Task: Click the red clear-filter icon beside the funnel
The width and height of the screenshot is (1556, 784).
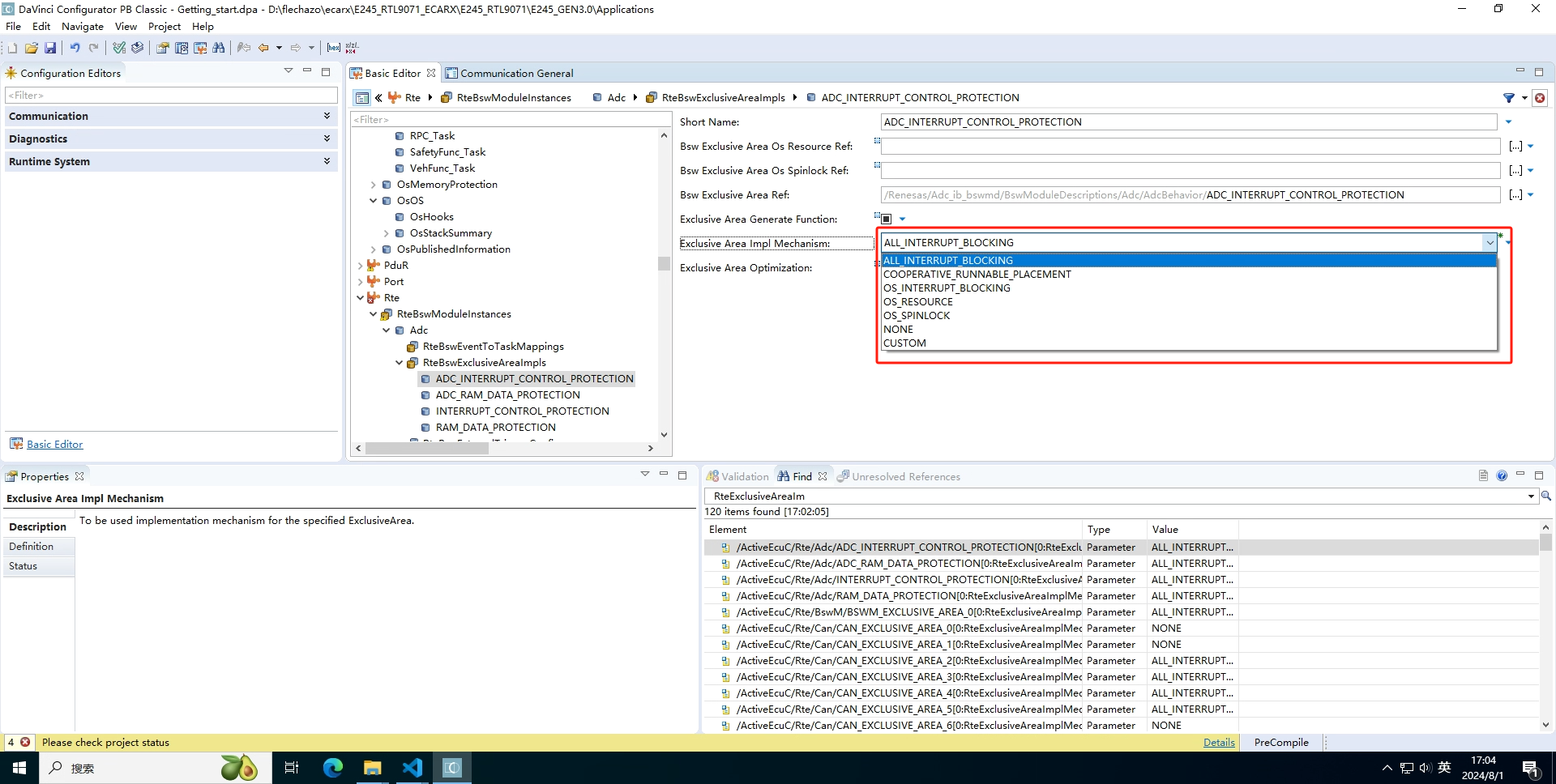Action: click(x=1540, y=98)
